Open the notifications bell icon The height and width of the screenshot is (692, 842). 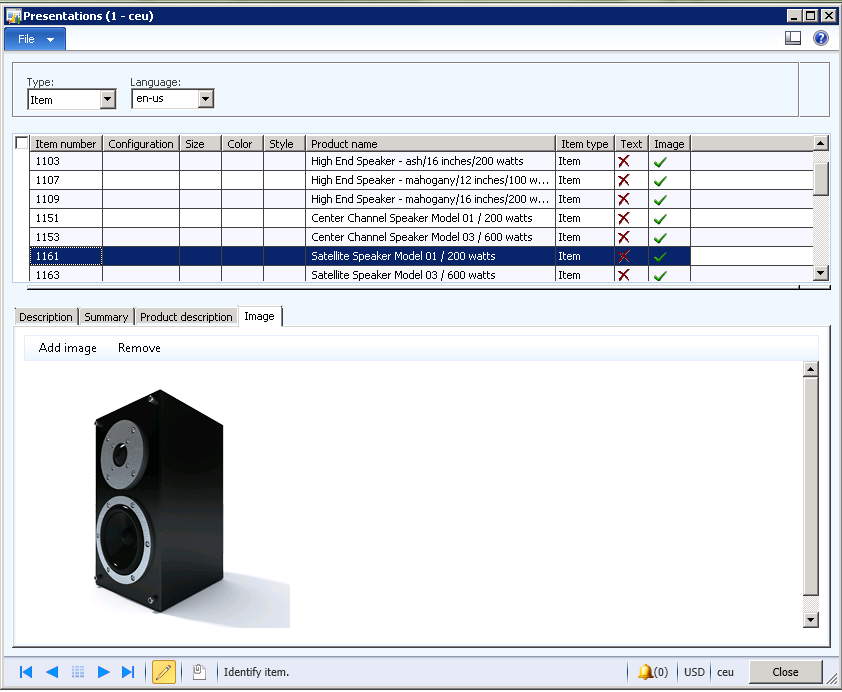tap(645, 672)
